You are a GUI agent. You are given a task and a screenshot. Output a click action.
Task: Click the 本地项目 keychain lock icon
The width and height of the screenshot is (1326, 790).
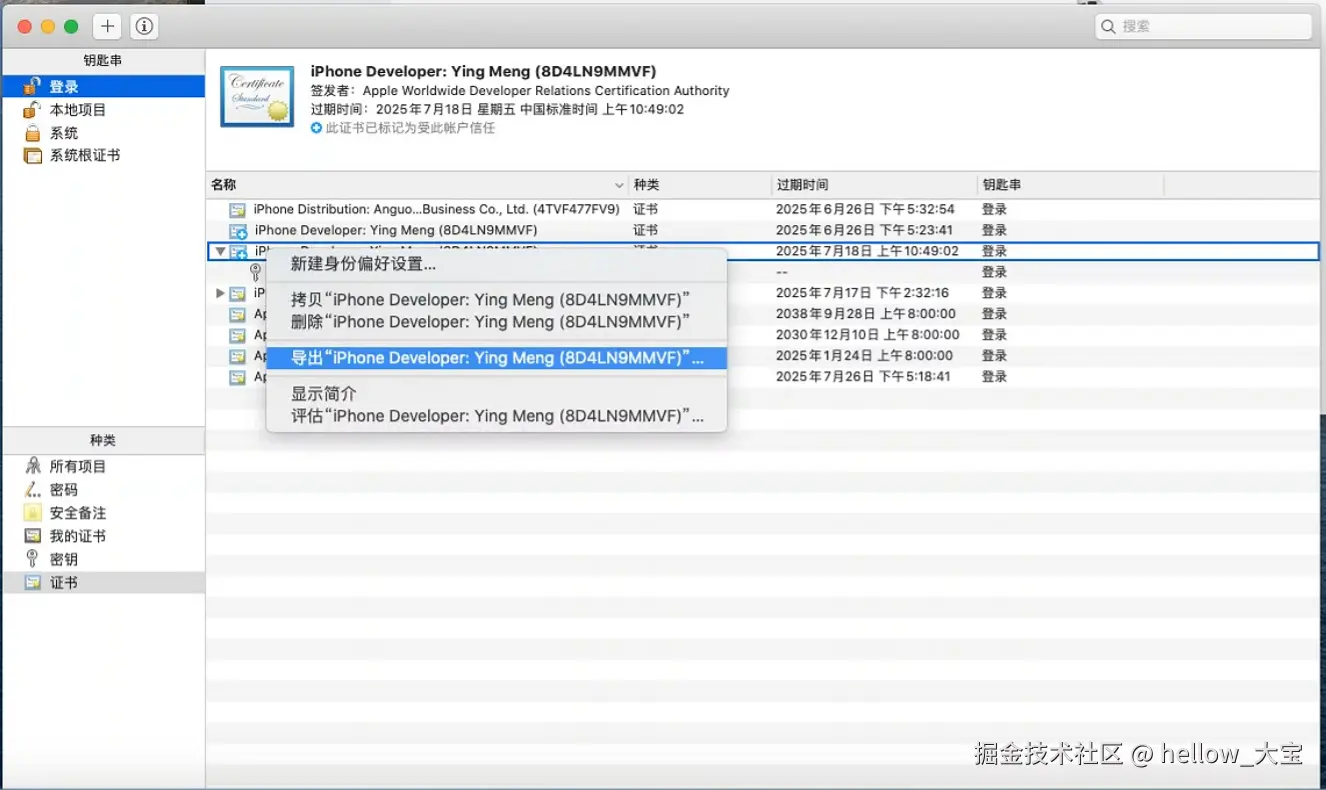click(32, 110)
